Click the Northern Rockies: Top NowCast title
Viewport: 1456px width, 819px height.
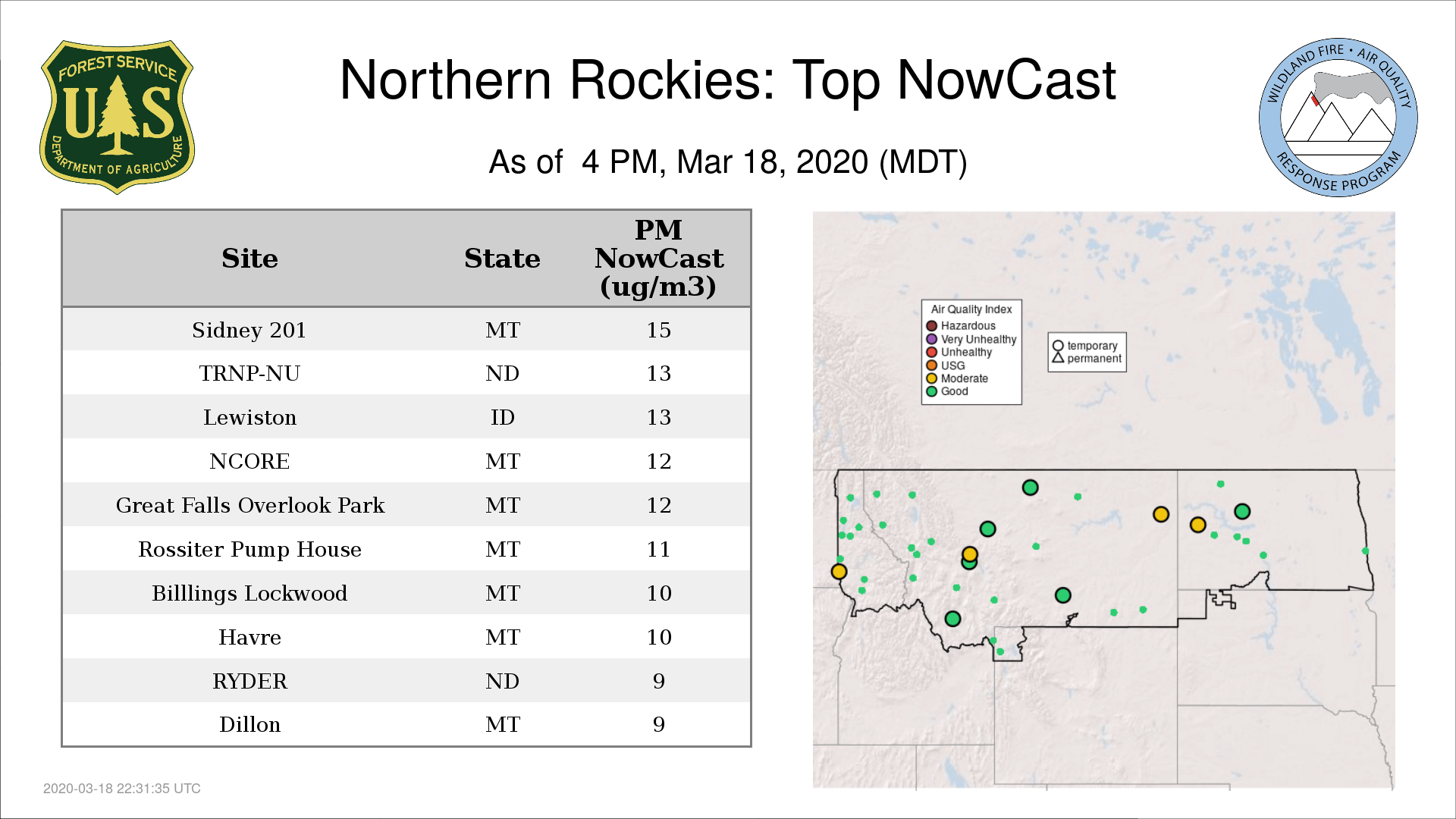coord(727,80)
